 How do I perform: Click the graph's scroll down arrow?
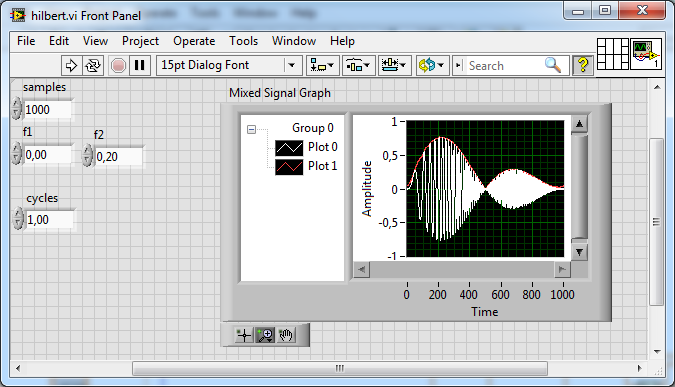click(x=579, y=252)
